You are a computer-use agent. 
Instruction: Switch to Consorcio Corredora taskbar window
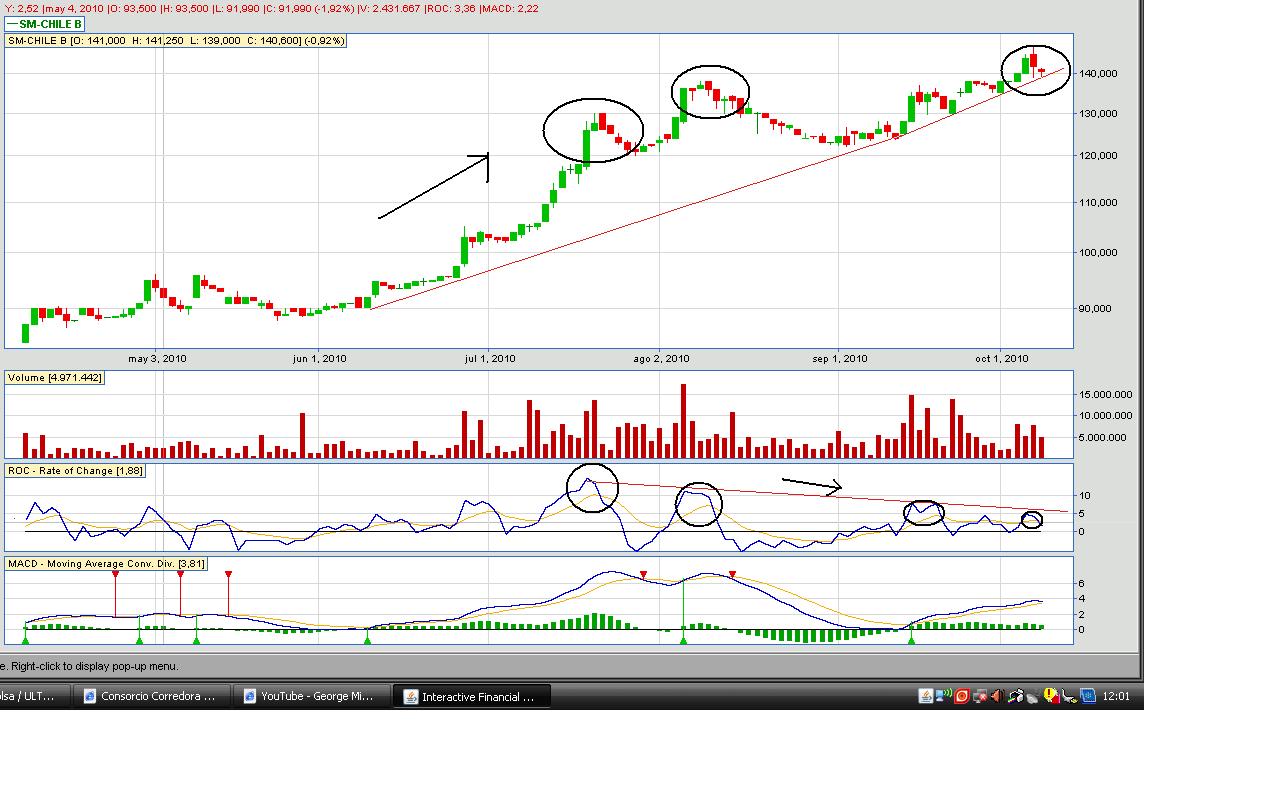tap(152, 696)
